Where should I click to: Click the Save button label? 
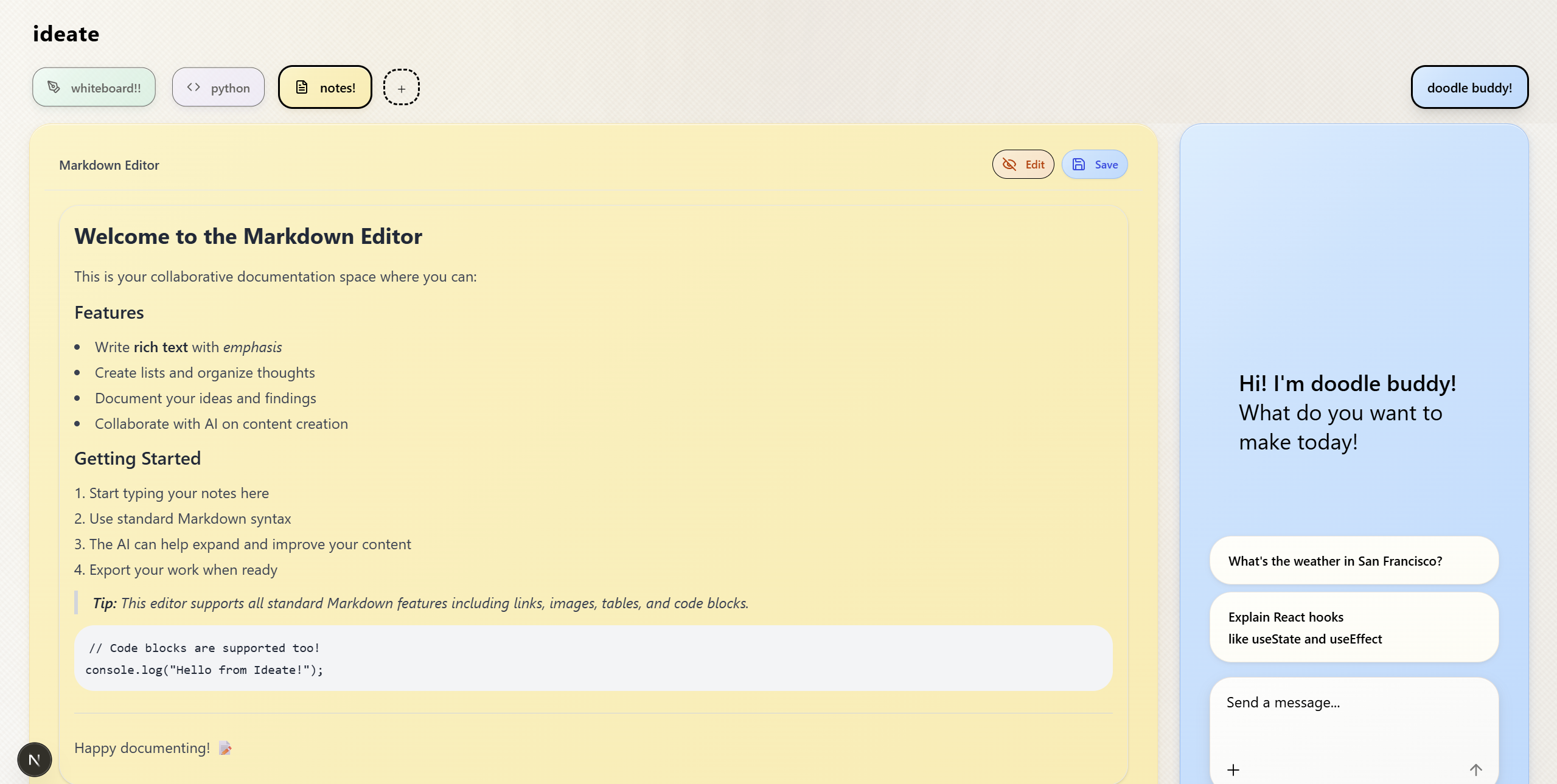[x=1106, y=165]
